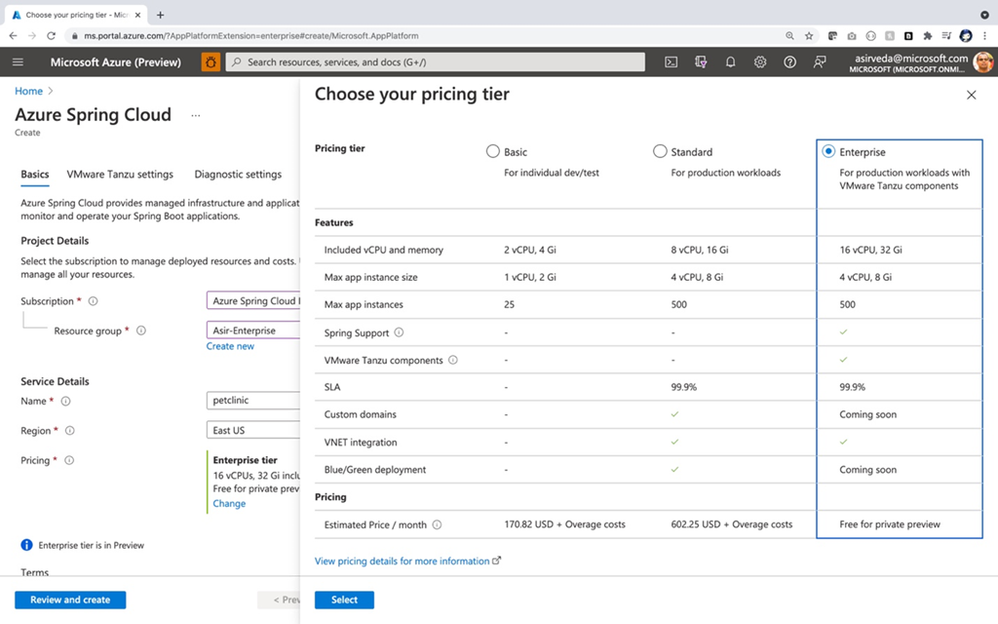Image resolution: width=998 pixels, height=624 pixels.
Task: Click the preview bug report icon
Action: 211,62
